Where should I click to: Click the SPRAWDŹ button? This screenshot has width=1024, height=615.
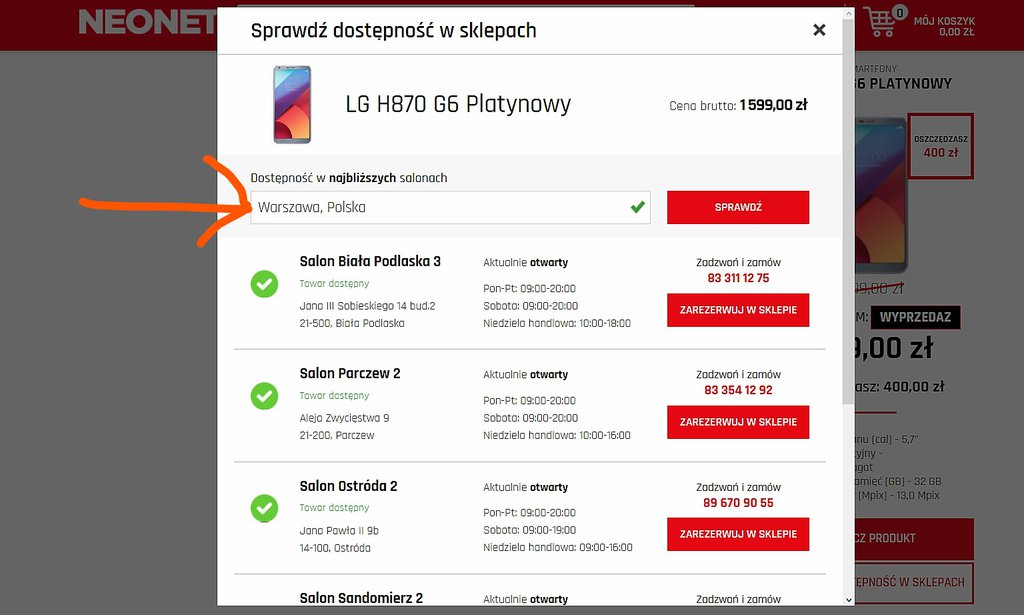pos(738,208)
